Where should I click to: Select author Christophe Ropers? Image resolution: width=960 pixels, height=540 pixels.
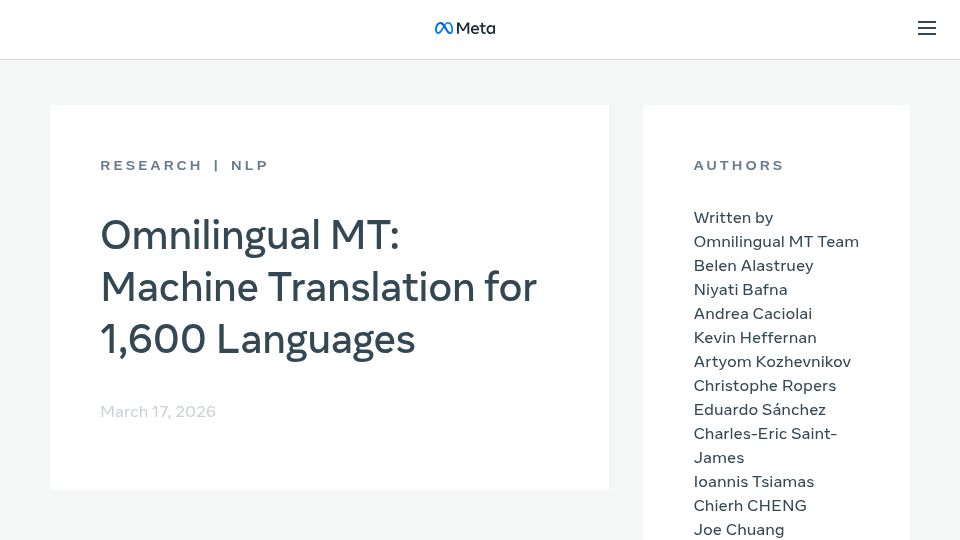point(765,386)
